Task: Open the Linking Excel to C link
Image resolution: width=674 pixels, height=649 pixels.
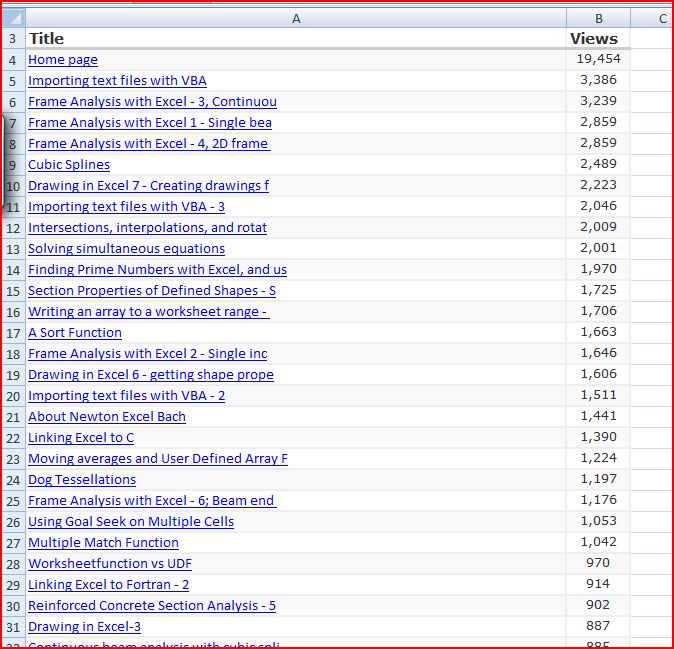Action: pos(81,438)
